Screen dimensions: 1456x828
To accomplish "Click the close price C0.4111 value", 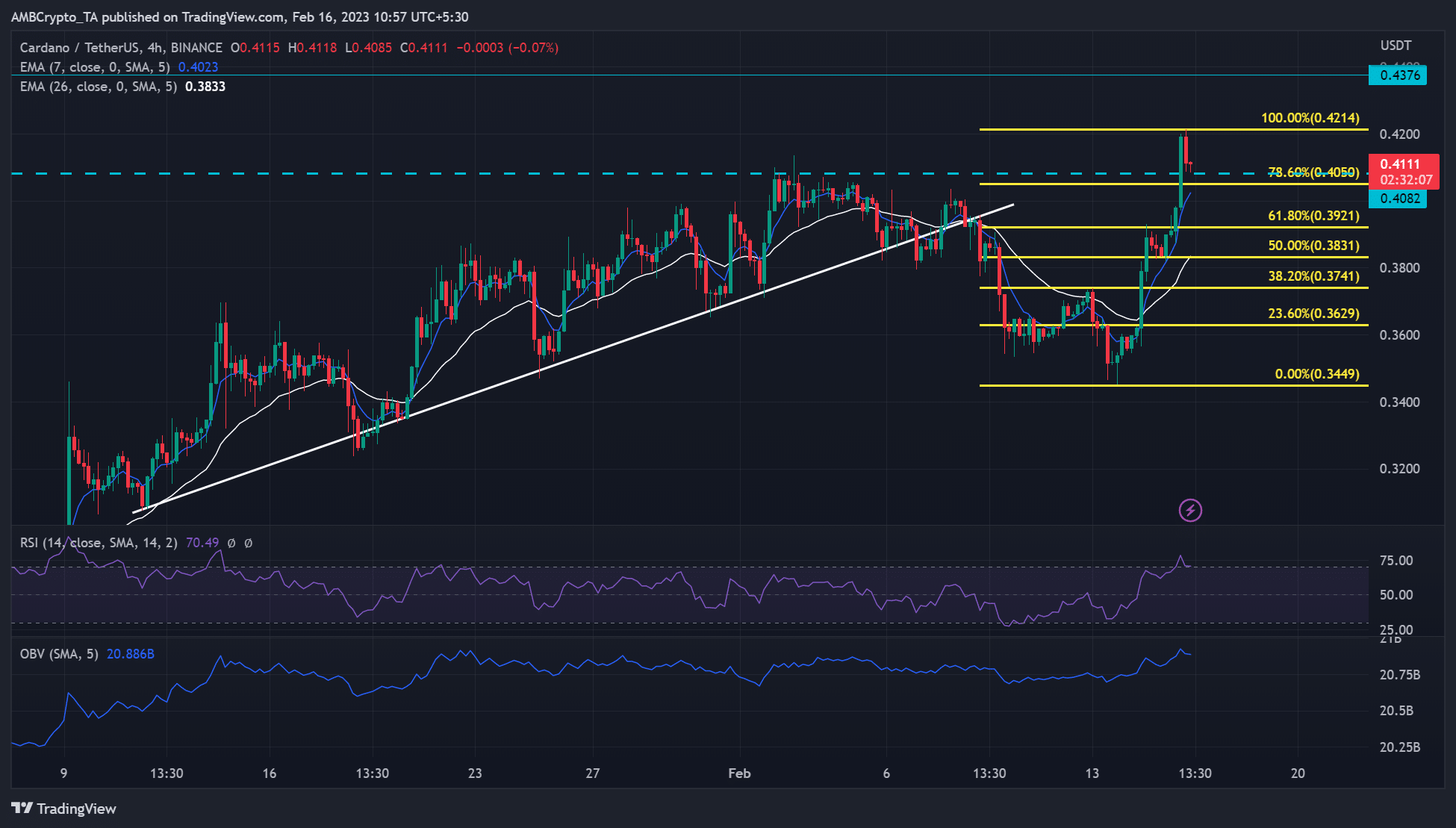I will (x=423, y=48).
